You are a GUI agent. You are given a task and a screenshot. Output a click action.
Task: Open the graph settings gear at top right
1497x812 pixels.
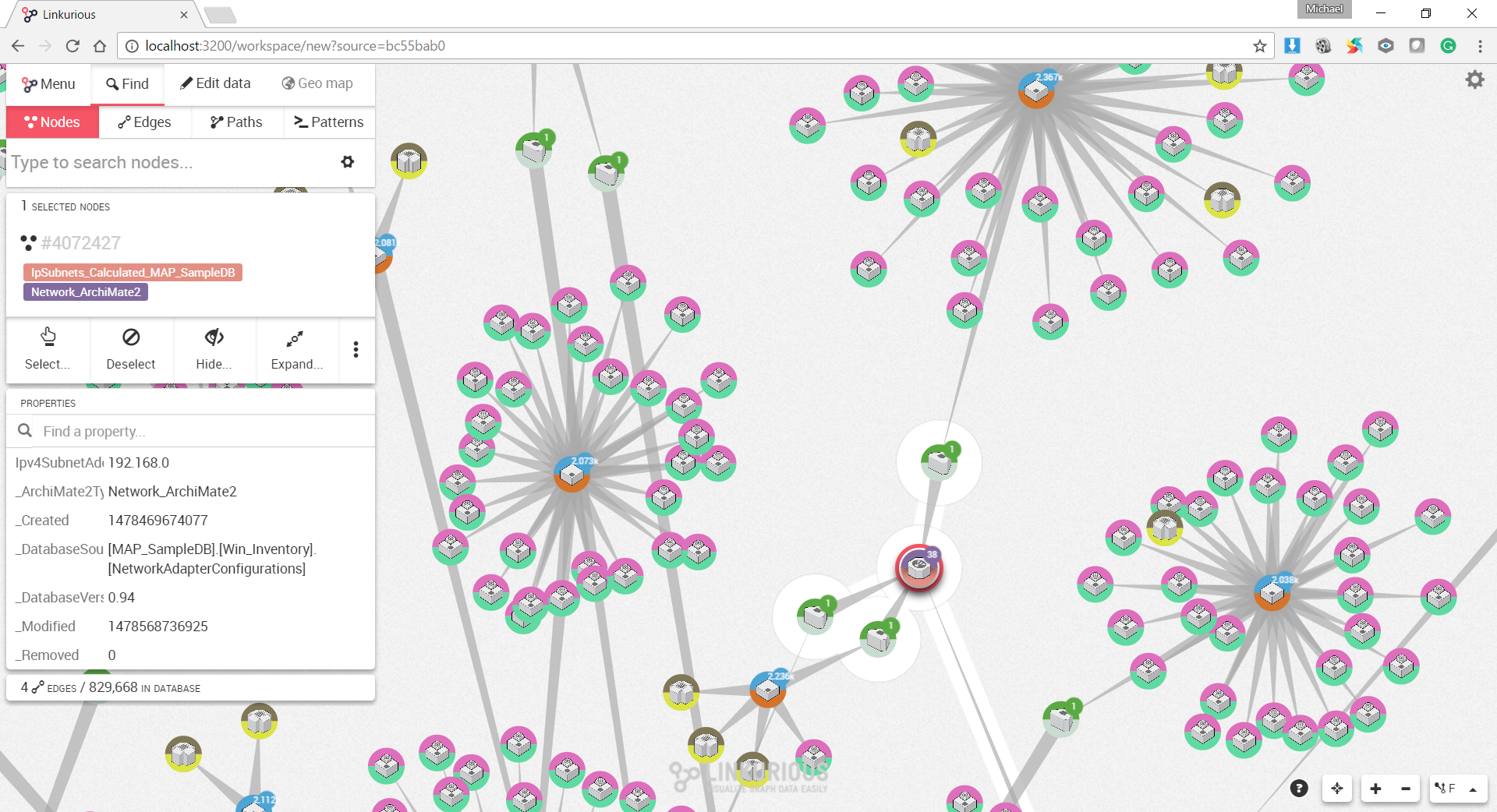pyautogui.click(x=1474, y=79)
